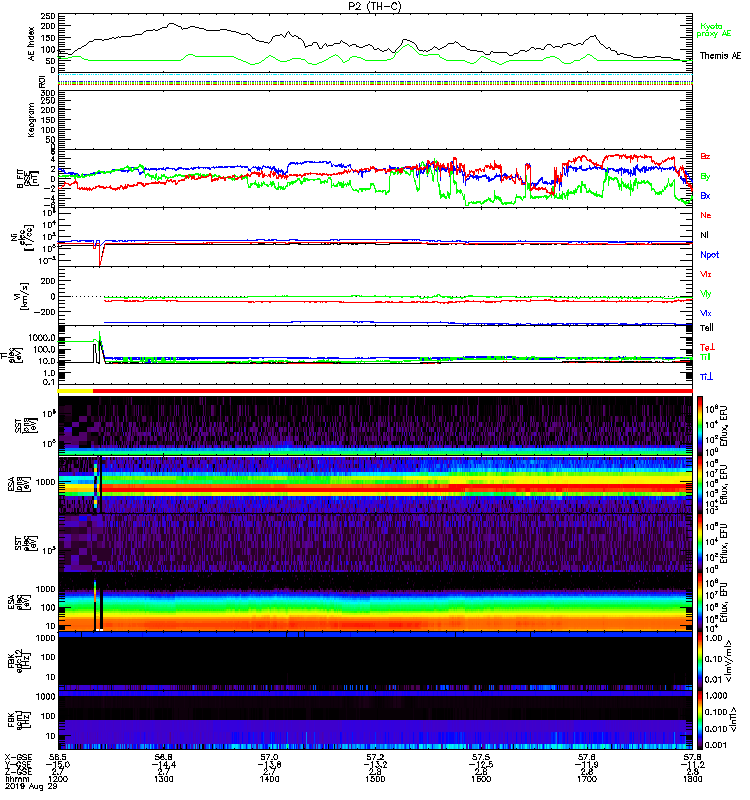Click the "1500" time tick label
The height and width of the screenshot is (800, 750).
point(375,779)
